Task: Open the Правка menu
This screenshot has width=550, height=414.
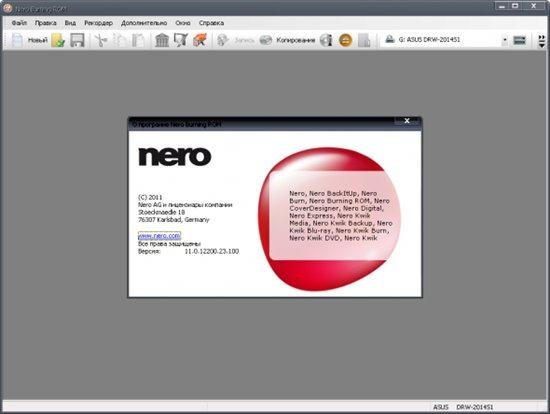Action: click(x=46, y=23)
